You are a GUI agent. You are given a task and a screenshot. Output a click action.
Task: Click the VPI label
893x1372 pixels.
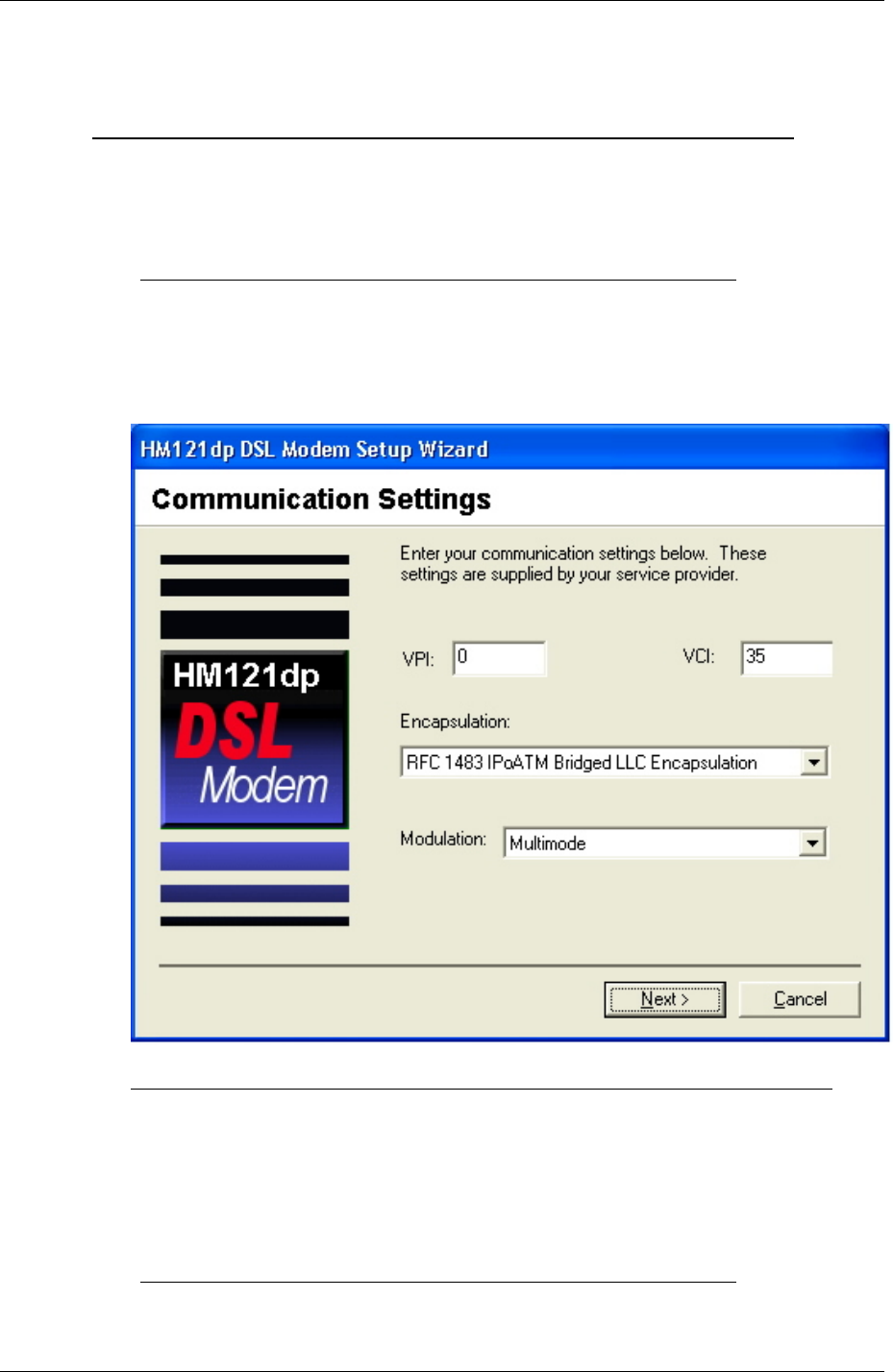(418, 660)
